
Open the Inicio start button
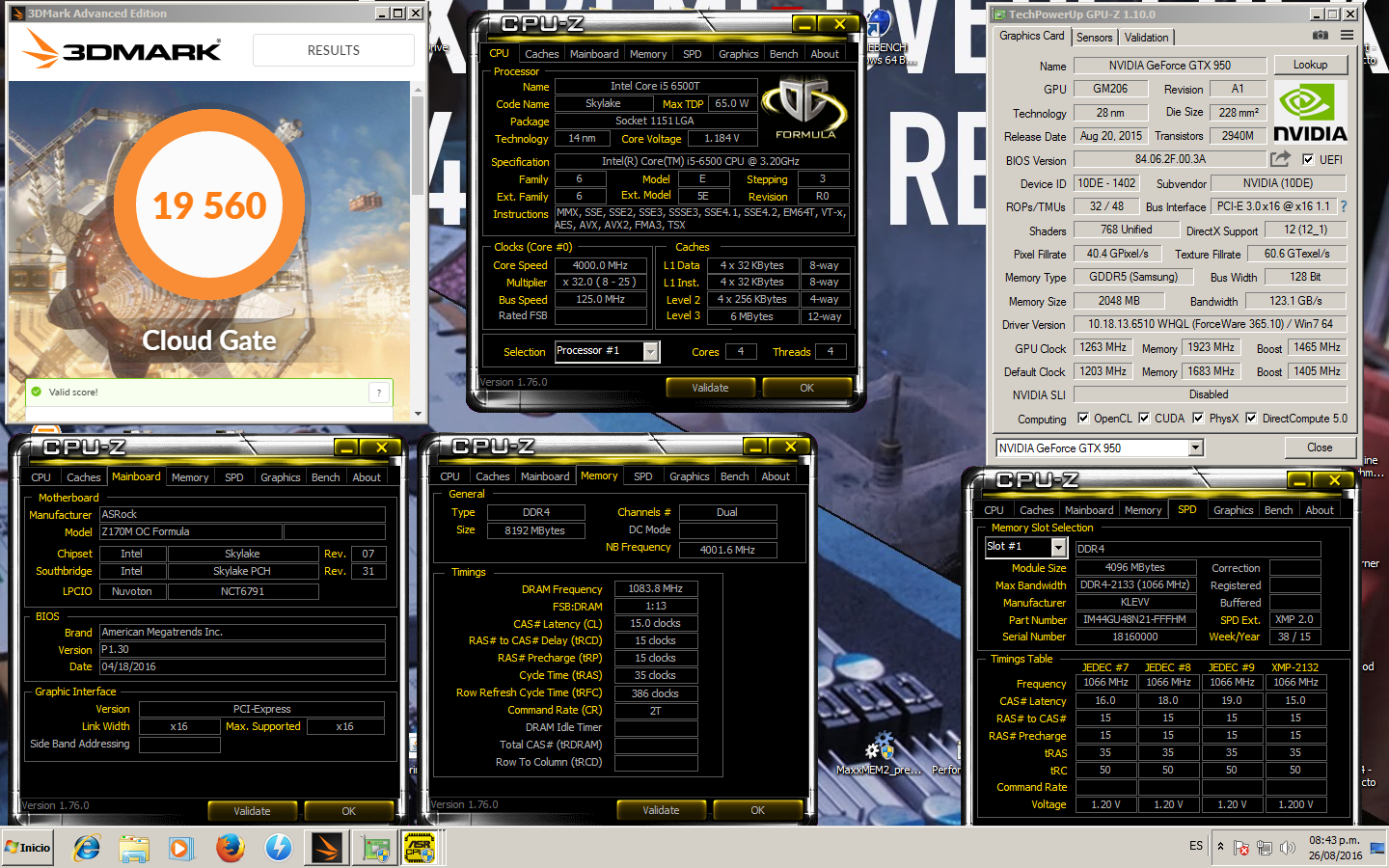click(29, 848)
